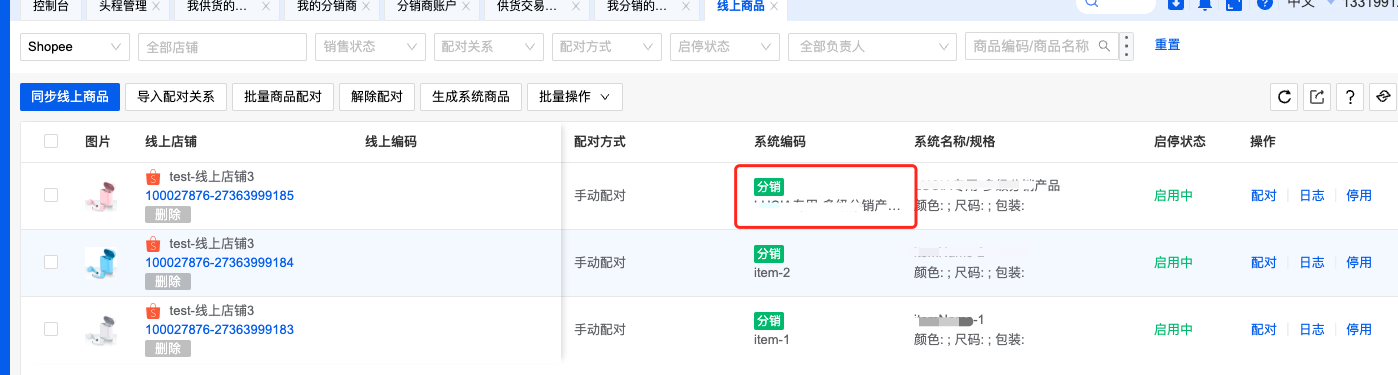Expand the 配对关系 filter dropdown
The height and width of the screenshot is (375, 1398).
[x=490, y=46]
